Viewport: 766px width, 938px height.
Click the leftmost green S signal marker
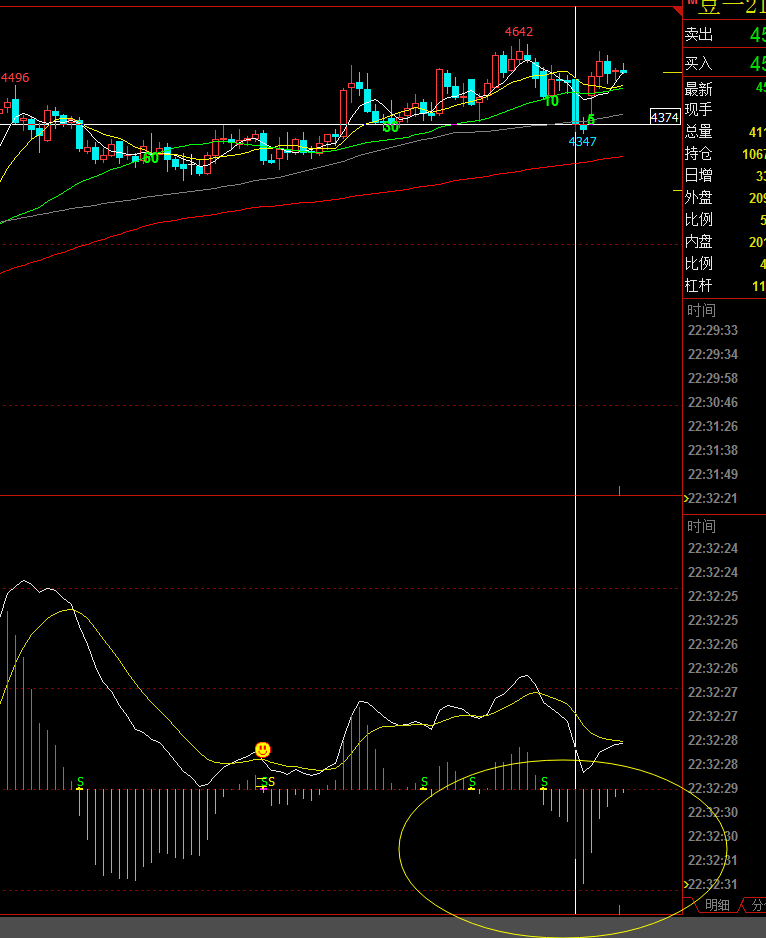tap(81, 781)
